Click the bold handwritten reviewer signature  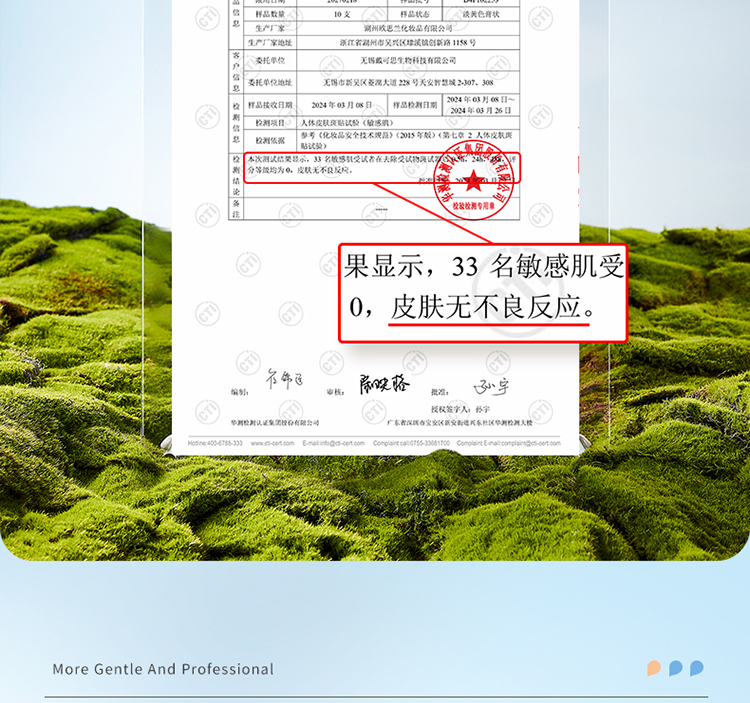(385, 384)
